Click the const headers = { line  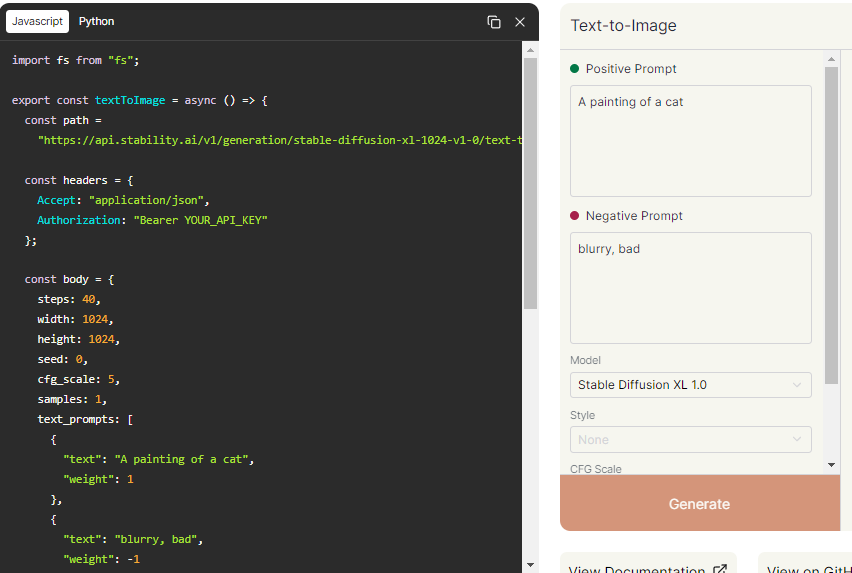[79, 180]
